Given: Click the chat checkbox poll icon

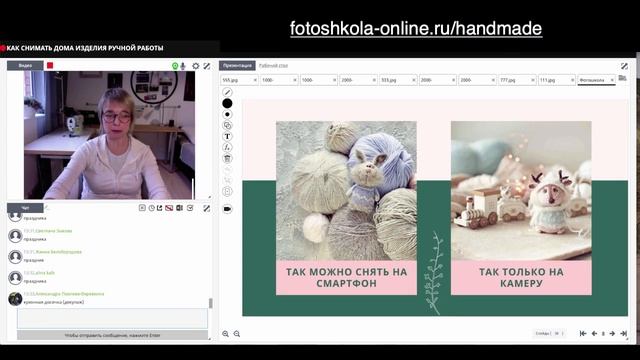Looking at the screenshot, I should pyautogui.click(x=190, y=208).
